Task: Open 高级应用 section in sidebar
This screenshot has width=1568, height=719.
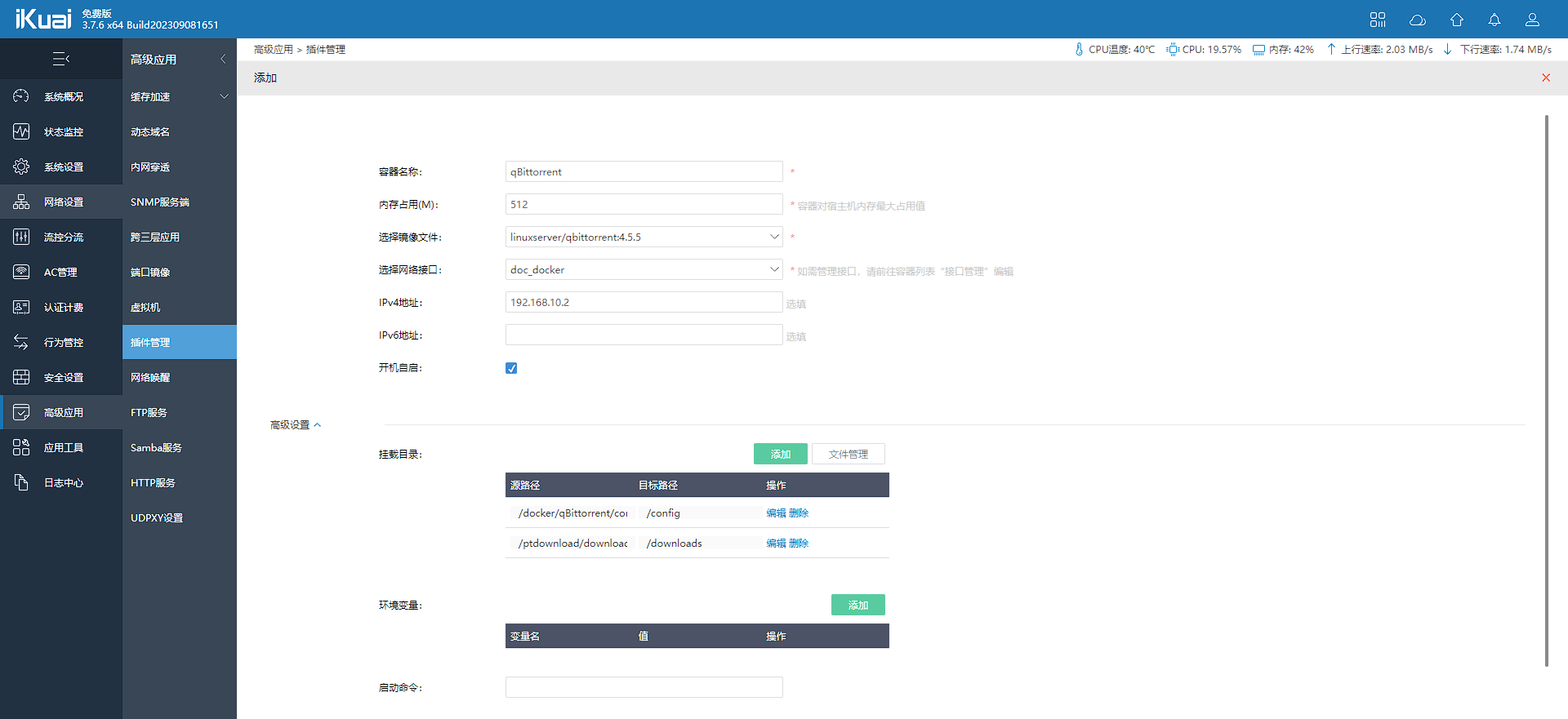Action: [x=61, y=412]
